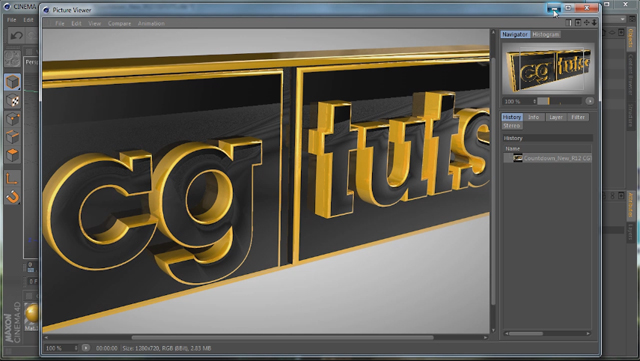Select the Countdown_New_R12 history entry
Screen dimensions: 640x361
(x=548, y=158)
